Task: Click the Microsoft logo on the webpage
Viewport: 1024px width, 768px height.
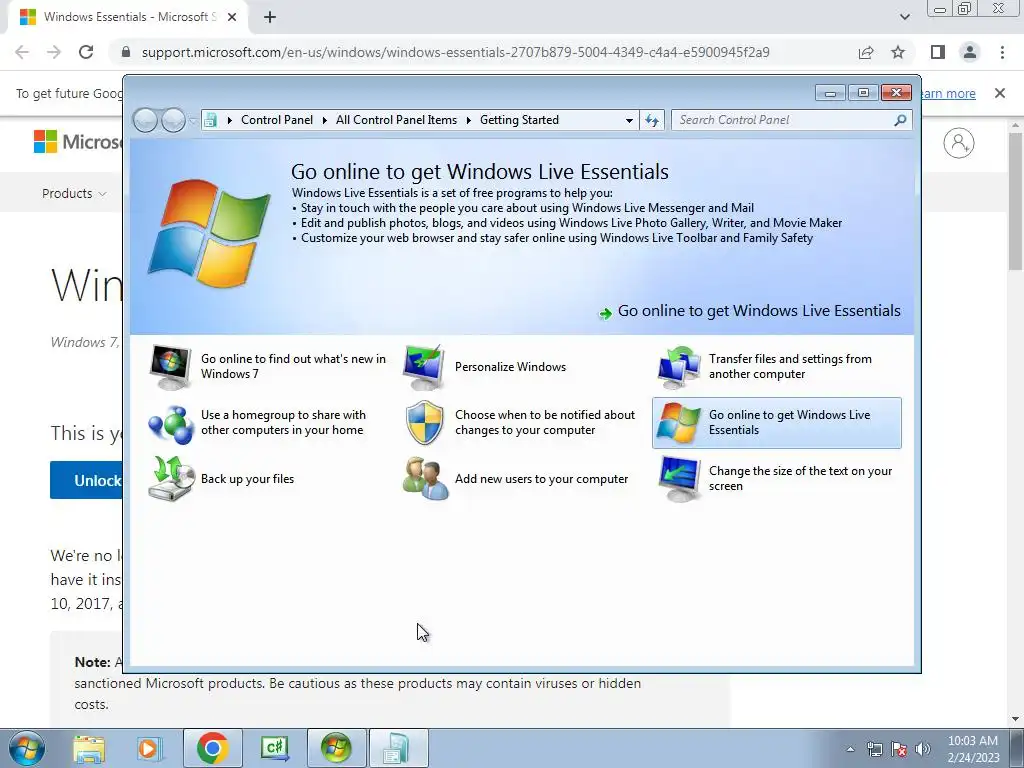Action: click(x=78, y=142)
